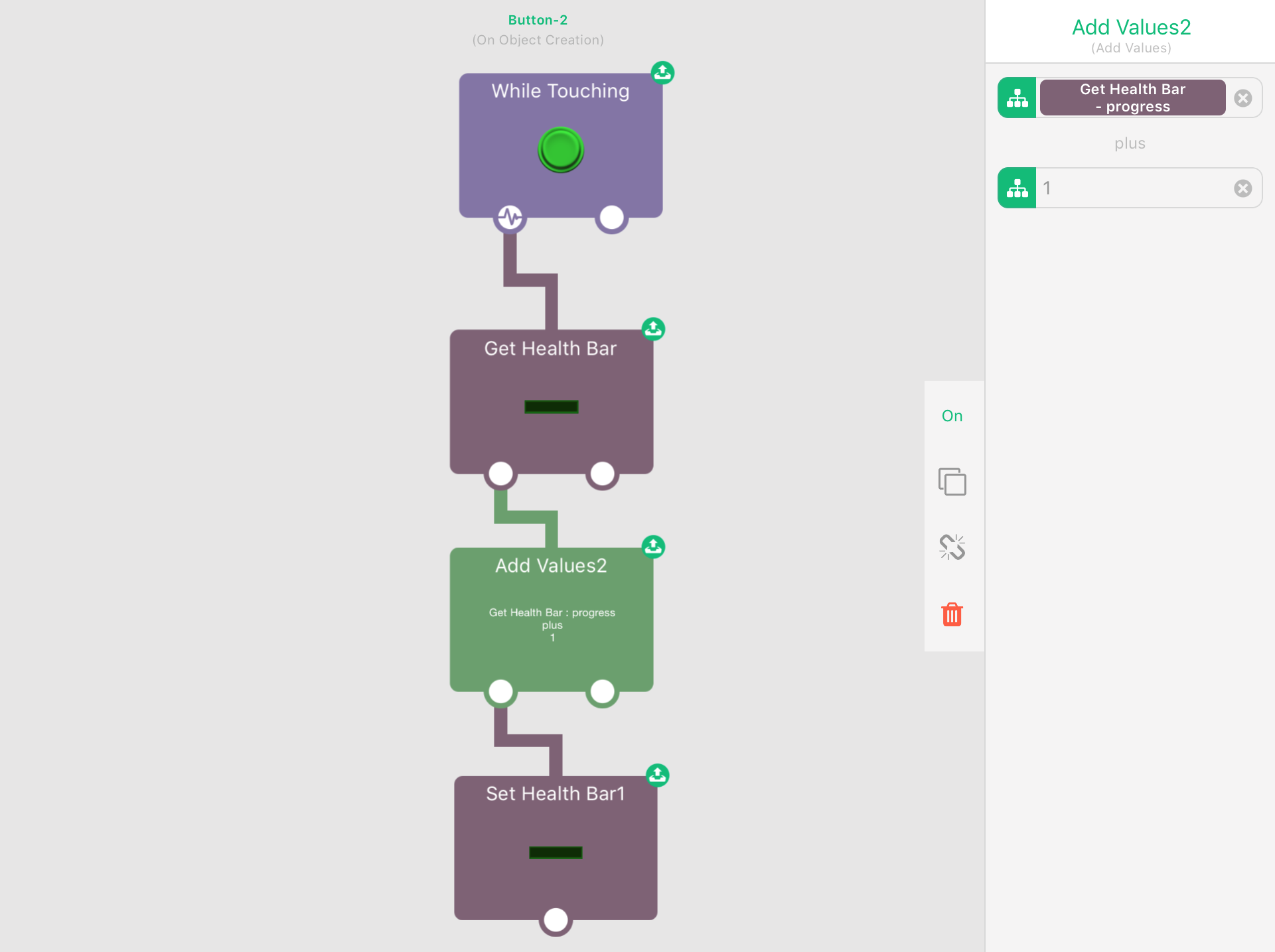Viewport: 1275px width, 952px height.
Task: Click health bar thumbnail in Set Health Bar1
Action: pos(556,852)
